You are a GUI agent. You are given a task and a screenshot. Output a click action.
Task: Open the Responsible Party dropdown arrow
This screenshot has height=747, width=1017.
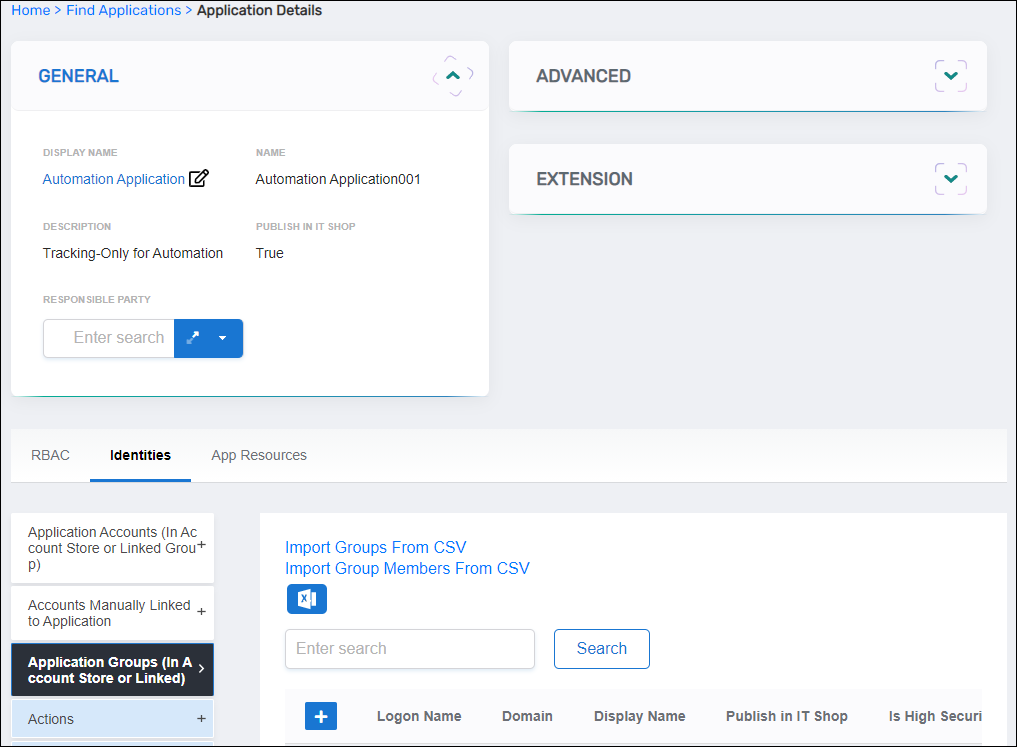(225, 338)
